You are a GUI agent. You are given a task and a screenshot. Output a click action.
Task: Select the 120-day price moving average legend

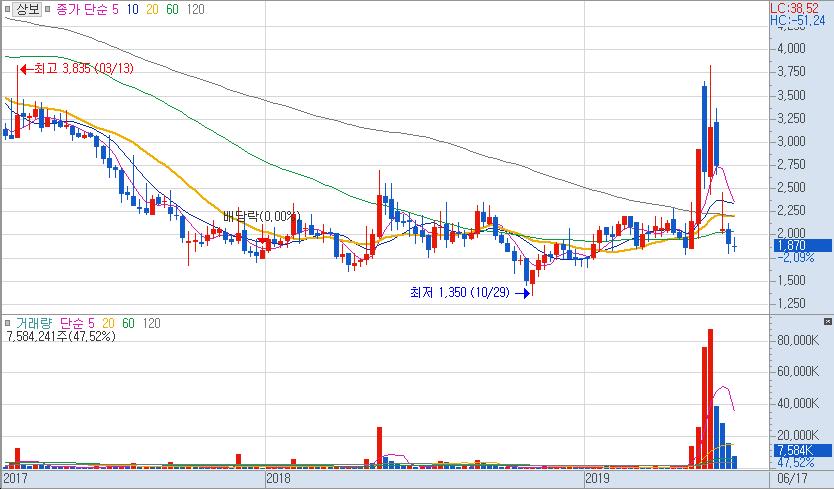pos(196,10)
